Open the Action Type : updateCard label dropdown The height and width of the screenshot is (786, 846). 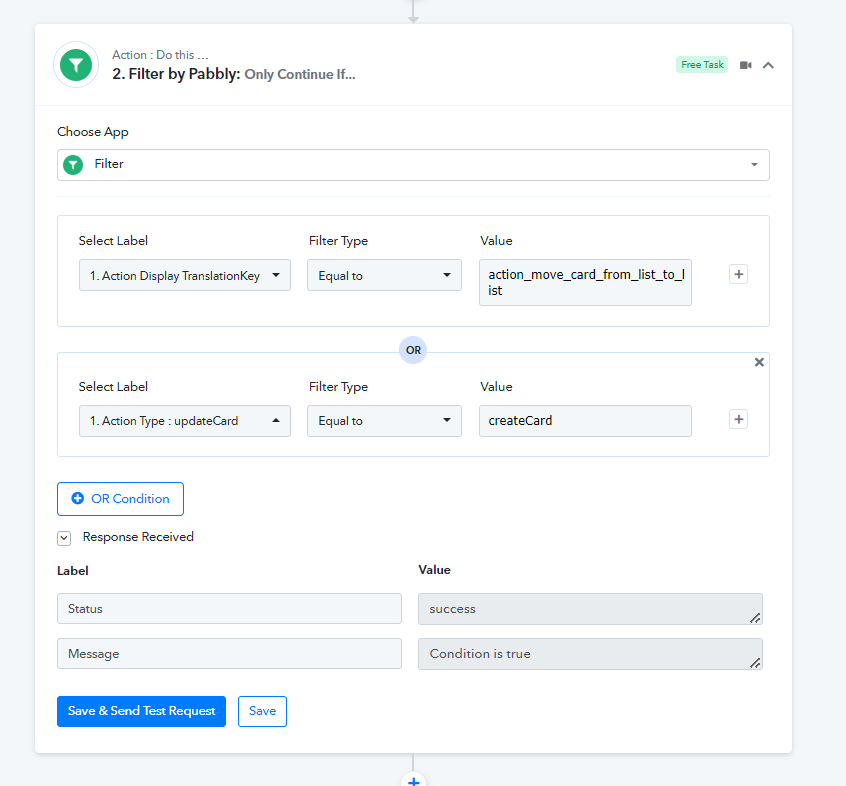tap(185, 421)
